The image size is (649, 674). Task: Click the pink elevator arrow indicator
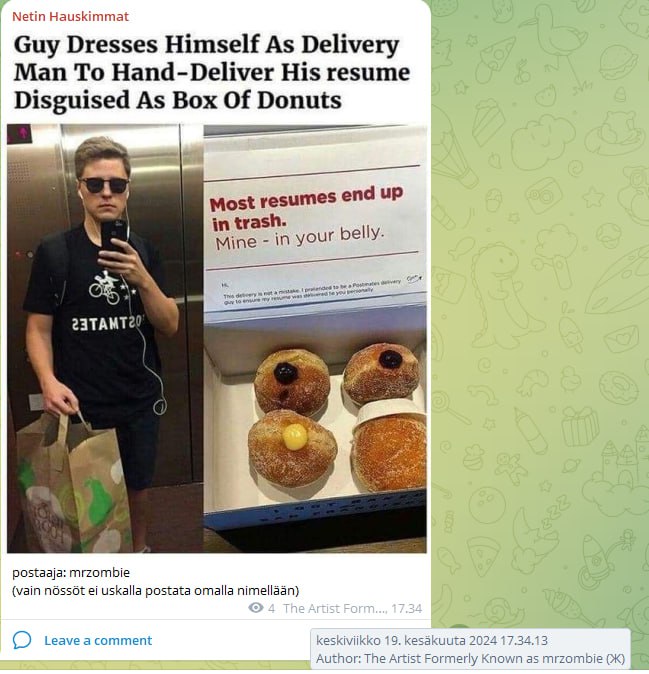click(x=20, y=134)
